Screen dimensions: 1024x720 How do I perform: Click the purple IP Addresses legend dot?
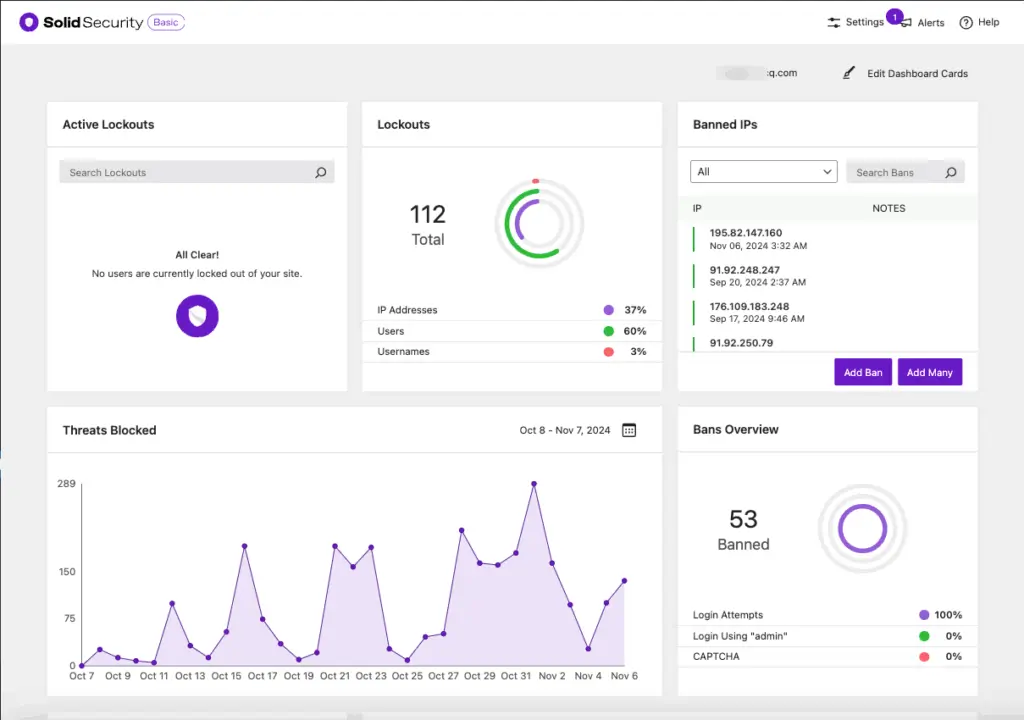pyautogui.click(x=608, y=310)
